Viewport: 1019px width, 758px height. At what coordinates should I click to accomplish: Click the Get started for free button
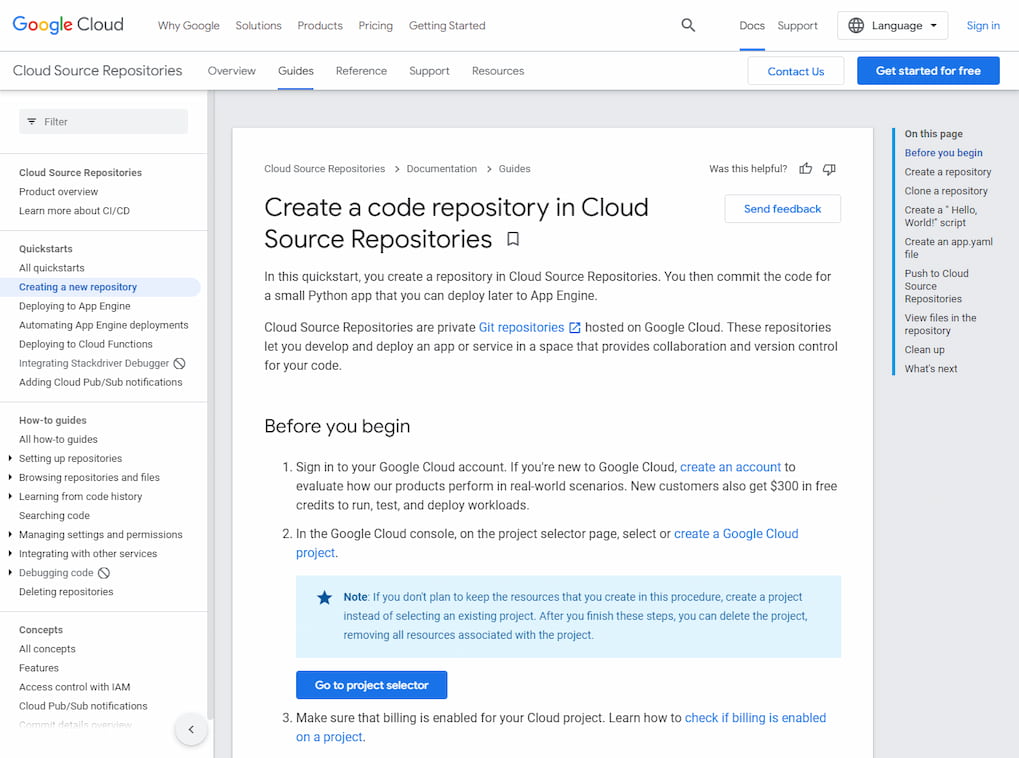pyautogui.click(x=927, y=71)
